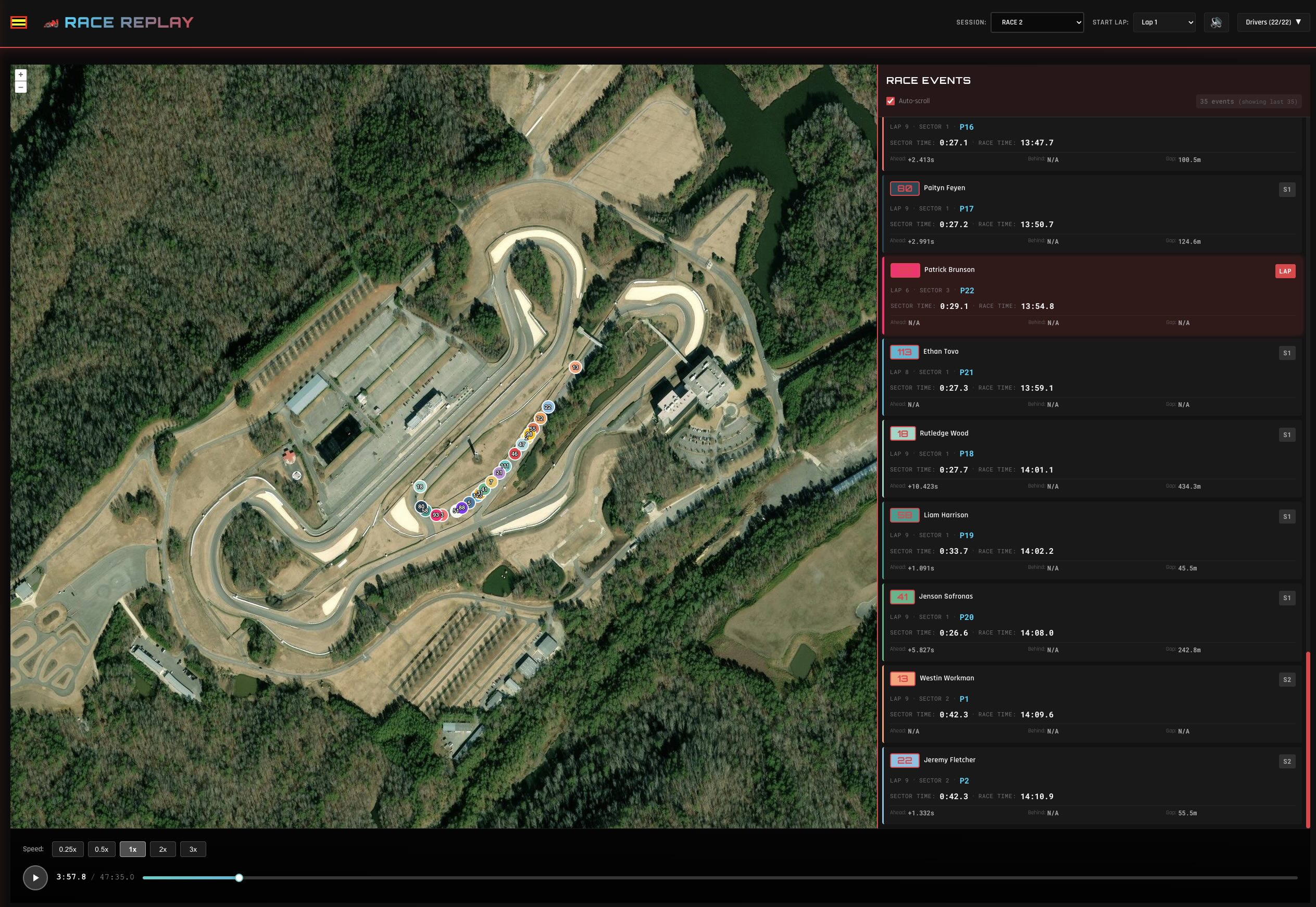Viewport: 1316px width, 907px height.
Task: Disable the Auto-scroll checkbox
Action: pyautogui.click(x=891, y=101)
